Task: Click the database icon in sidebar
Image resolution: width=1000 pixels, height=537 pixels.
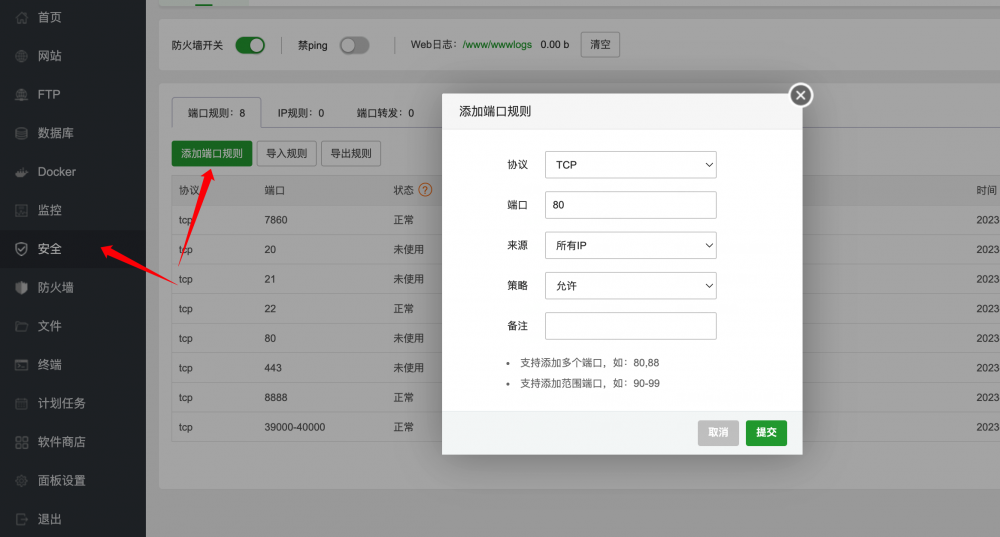Action: coord(21,133)
